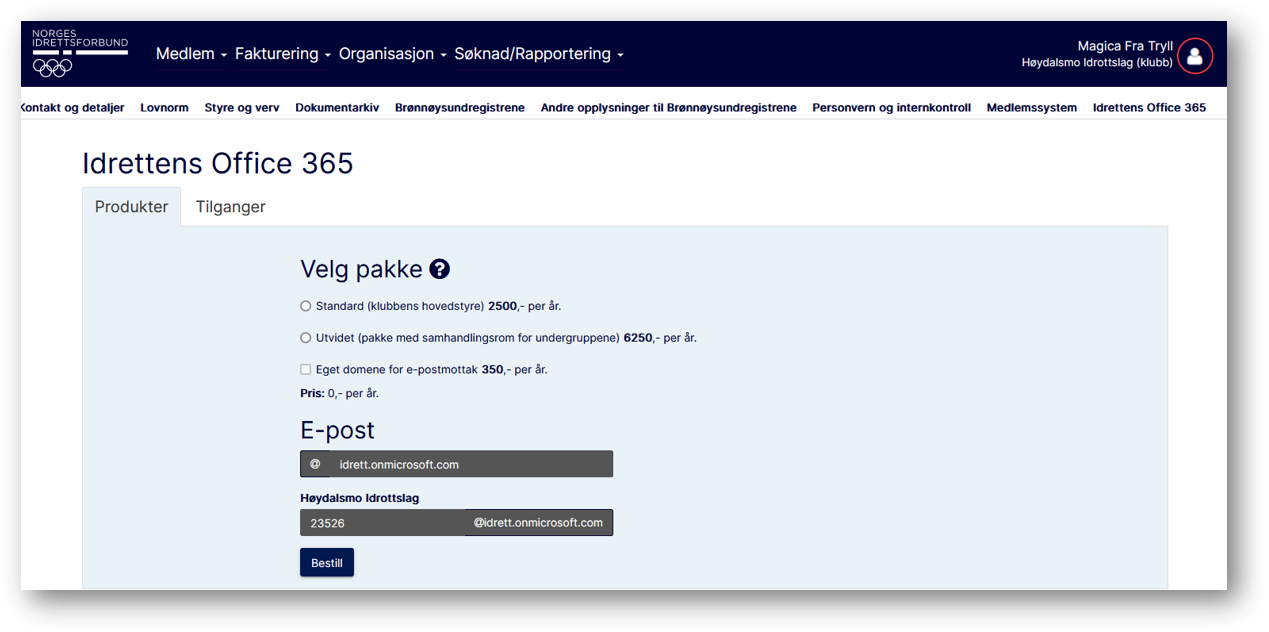The height and width of the screenshot is (632, 1269).
Task: Click the E-post section heading
Action: point(337,430)
